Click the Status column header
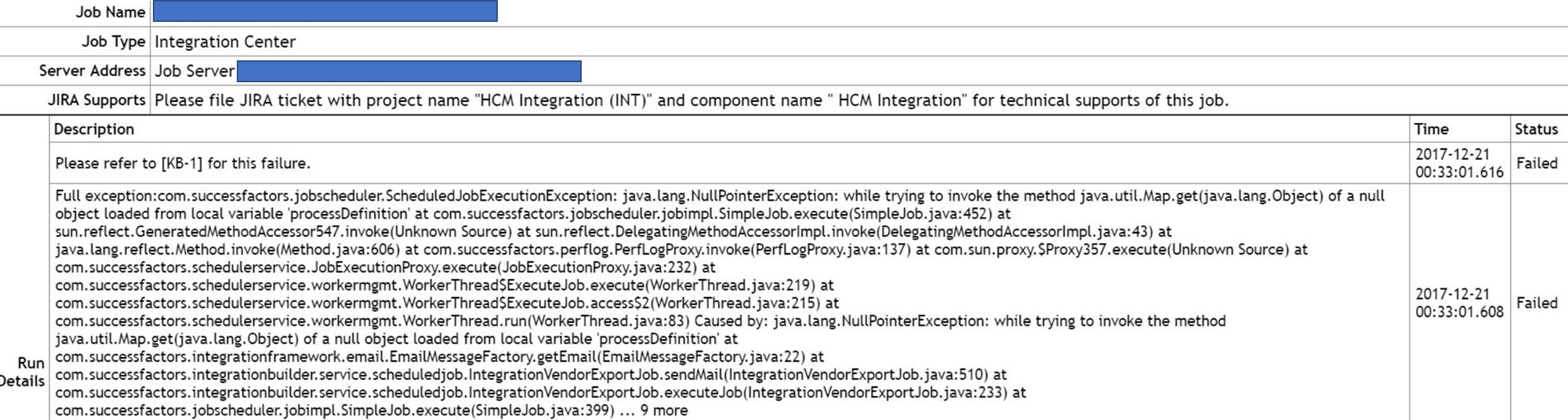Screen dimensions: 1568x420 [x=1536, y=129]
